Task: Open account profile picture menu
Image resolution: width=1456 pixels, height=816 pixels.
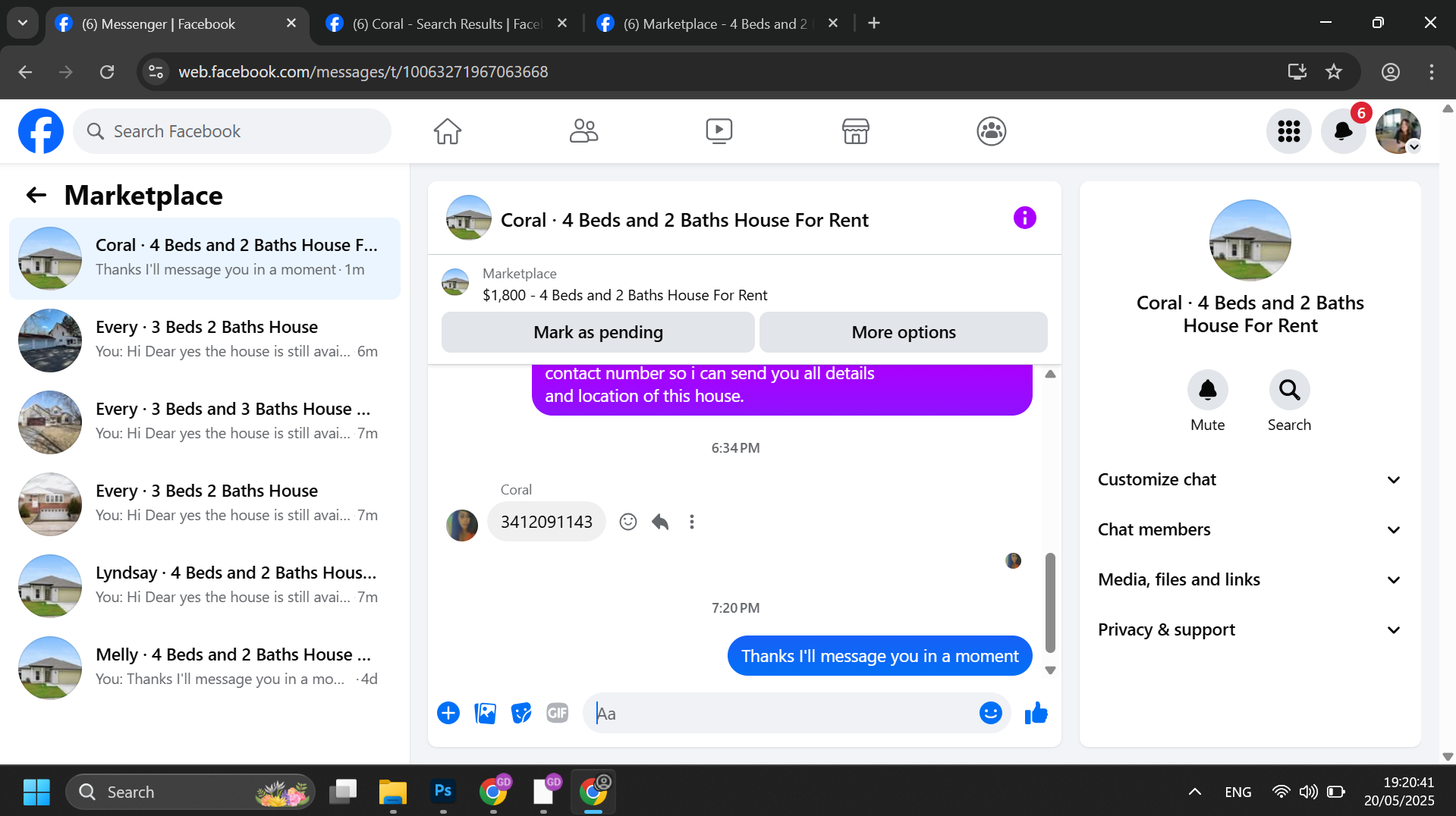Action: pos(1398,131)
